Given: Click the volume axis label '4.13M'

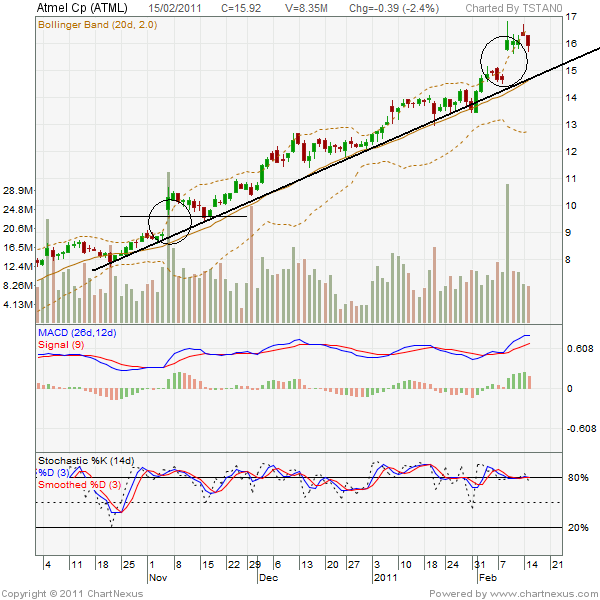Looking at the screenshot, I should point(18,305).
